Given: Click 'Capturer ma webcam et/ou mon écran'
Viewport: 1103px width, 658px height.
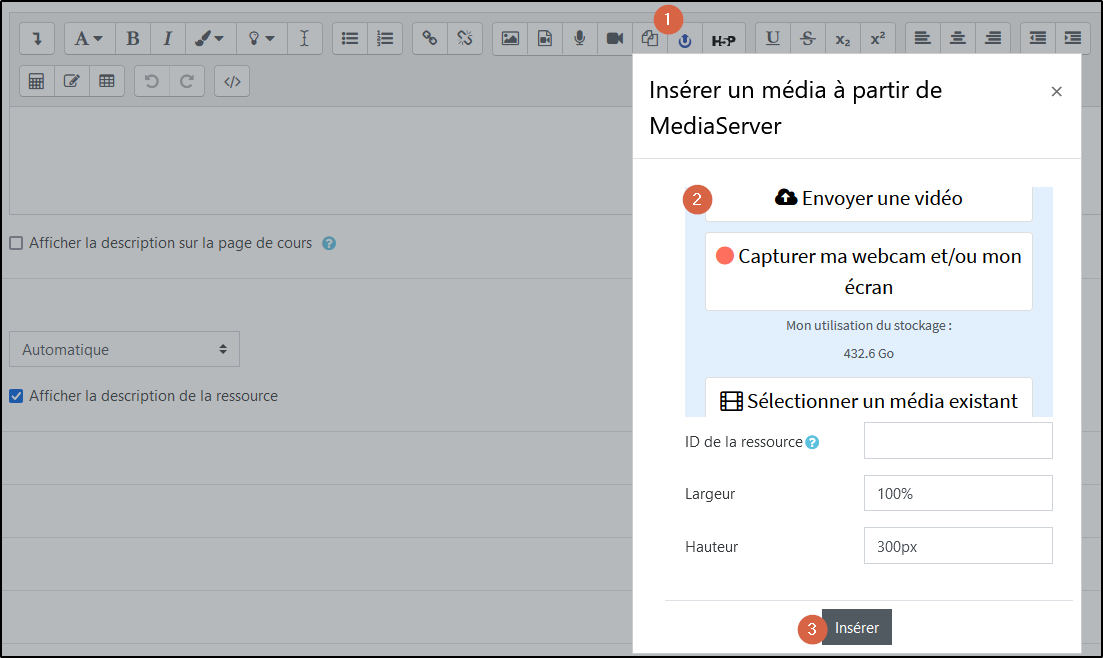Looking at the screenshot, I should tap(868, 271).
